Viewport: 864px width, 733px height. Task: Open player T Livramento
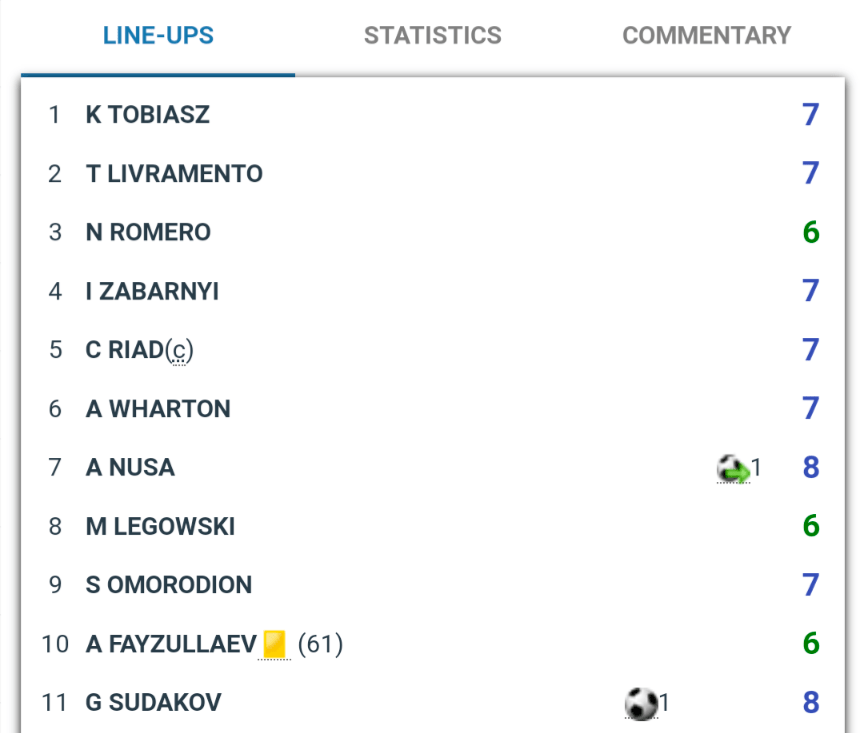[x=174, y=174]
